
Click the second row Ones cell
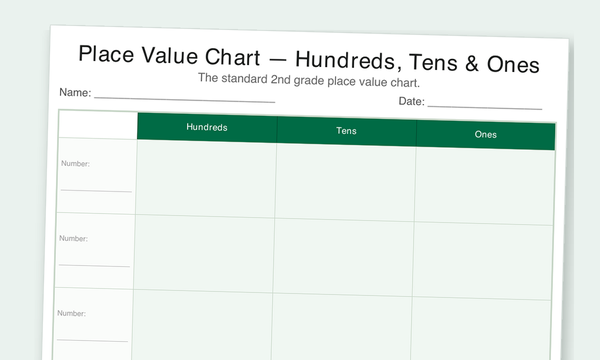(483, 261)
